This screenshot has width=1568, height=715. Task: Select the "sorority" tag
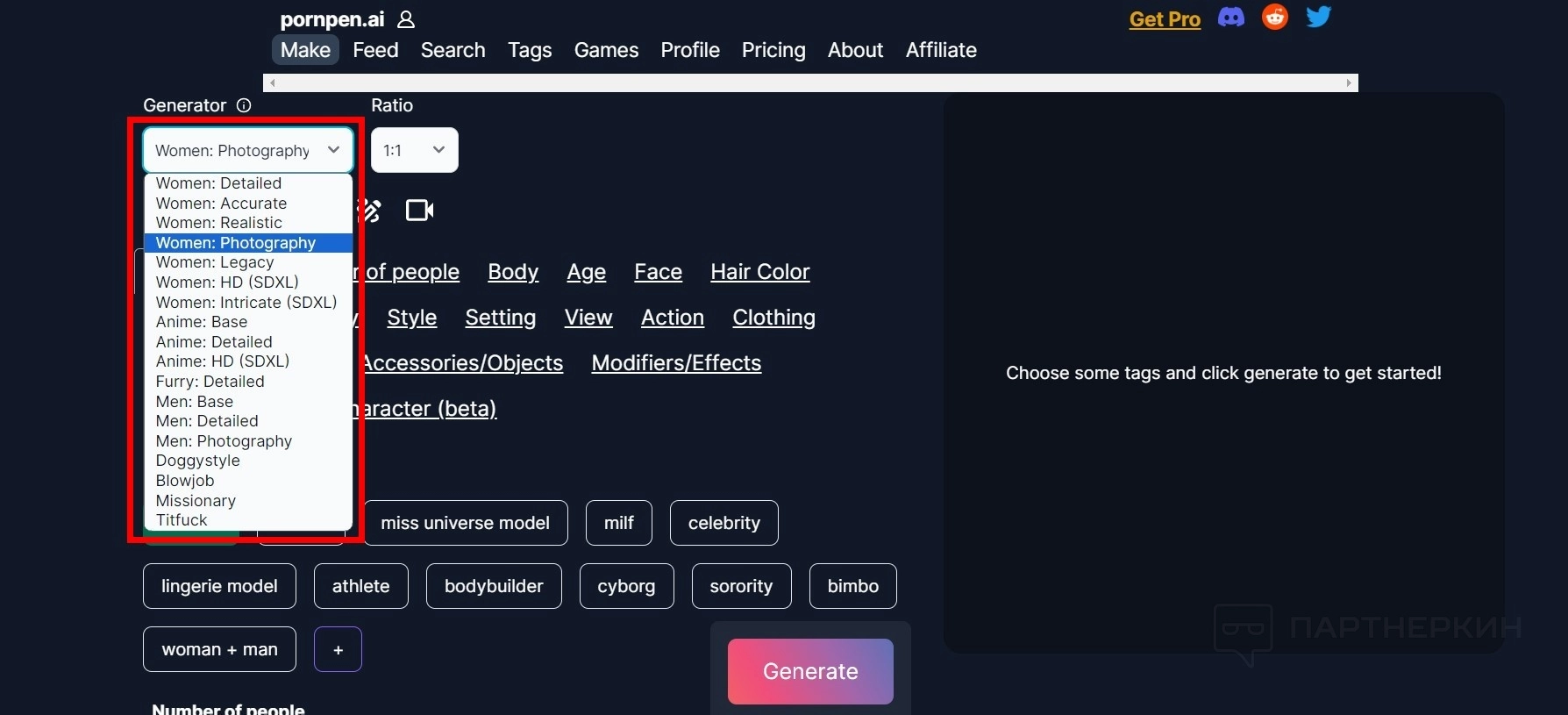point(742,586)
